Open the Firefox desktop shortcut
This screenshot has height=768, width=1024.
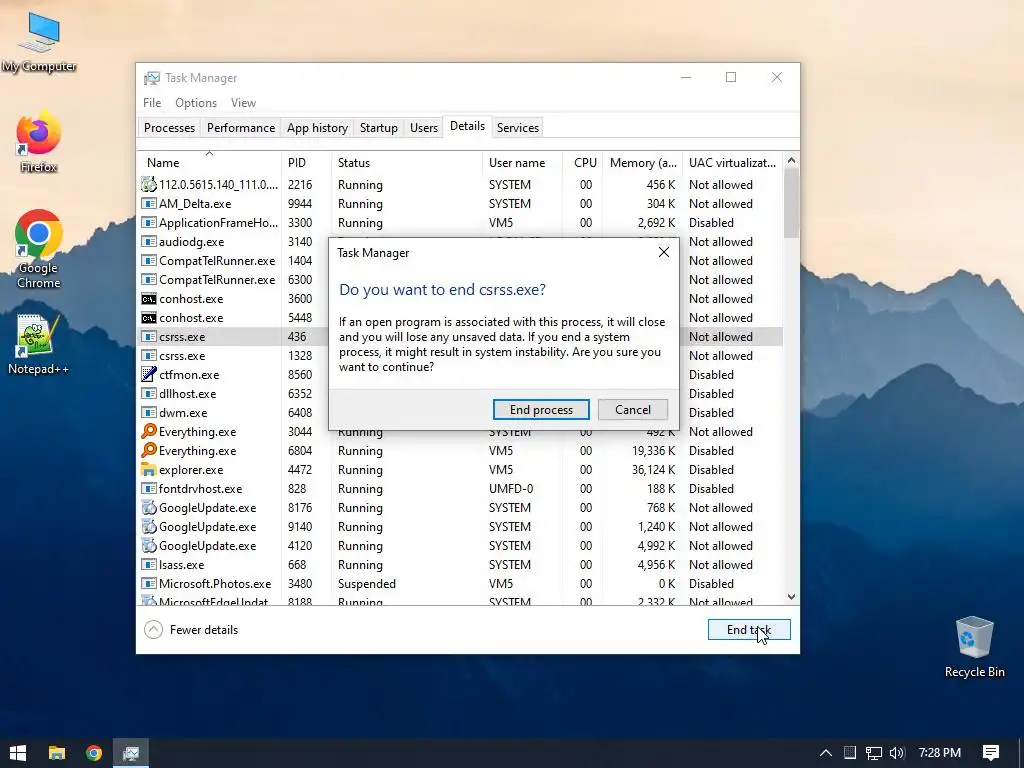tap(39, 142)
